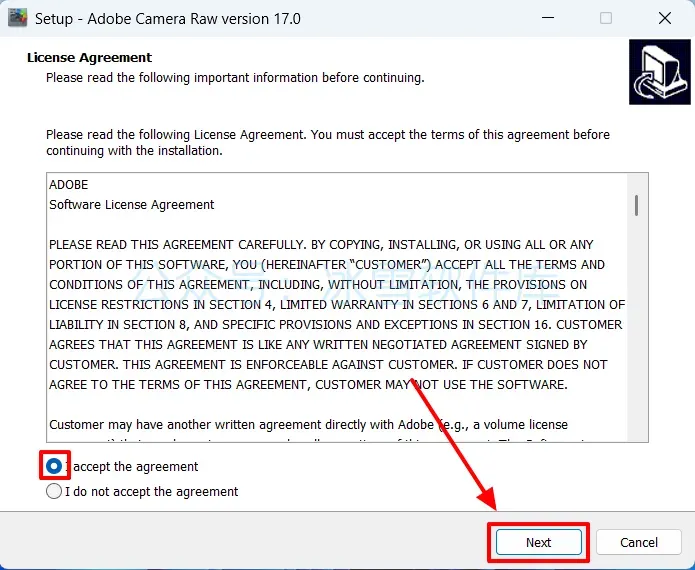Select 'I accept the agreement' radio button
Viewport: 695px width, 570px height.
(54, 466)
